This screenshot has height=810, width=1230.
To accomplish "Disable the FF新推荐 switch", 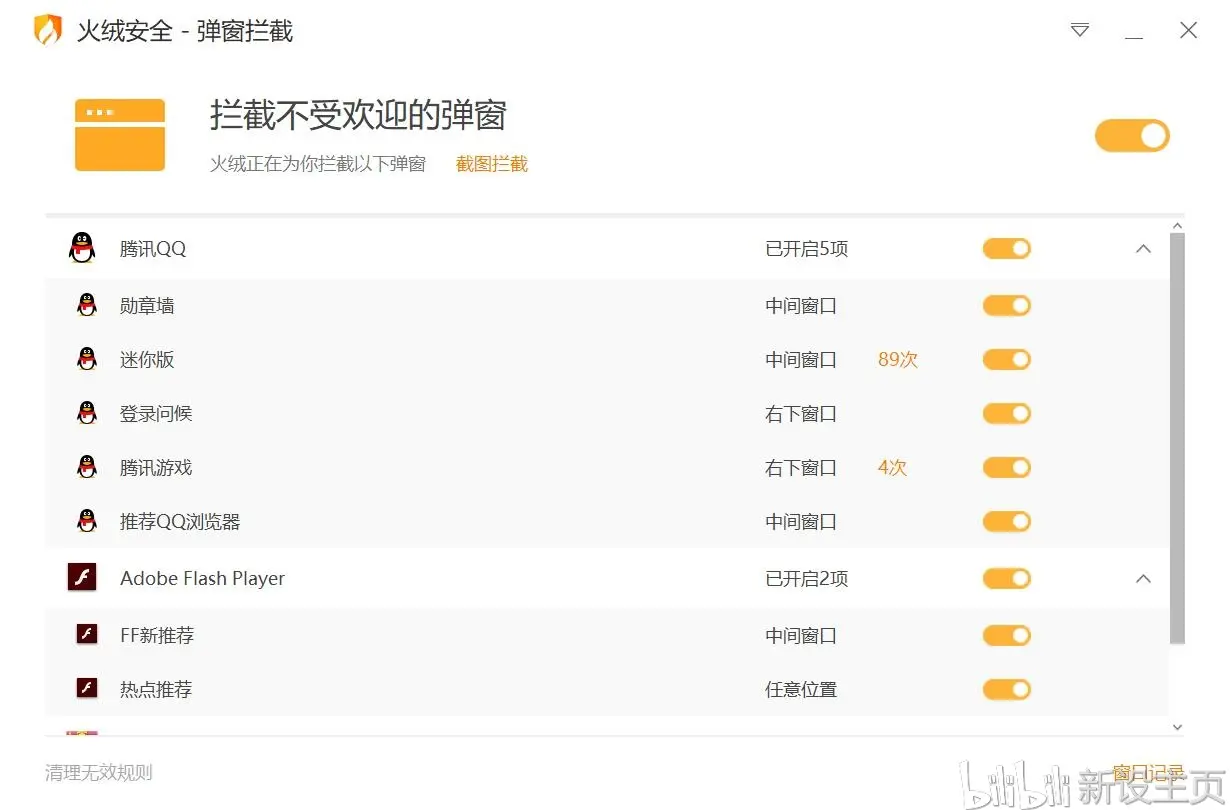I will click(1007, 636).
